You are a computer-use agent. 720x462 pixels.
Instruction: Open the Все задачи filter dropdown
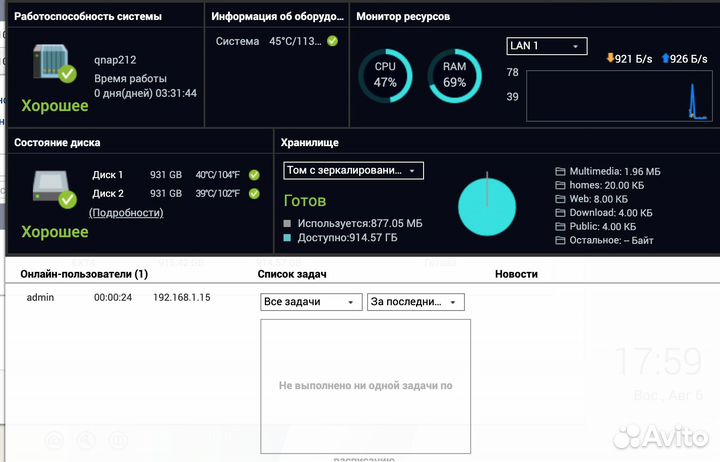(311, 302)
